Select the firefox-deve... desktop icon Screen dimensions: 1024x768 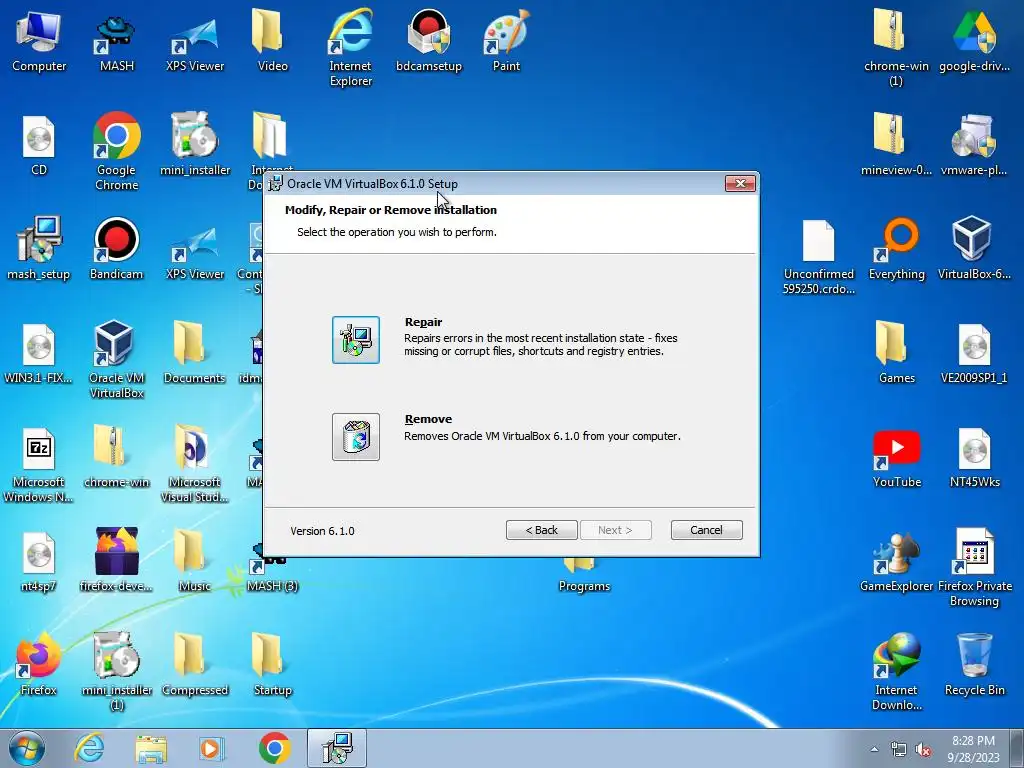click(116, 560)
